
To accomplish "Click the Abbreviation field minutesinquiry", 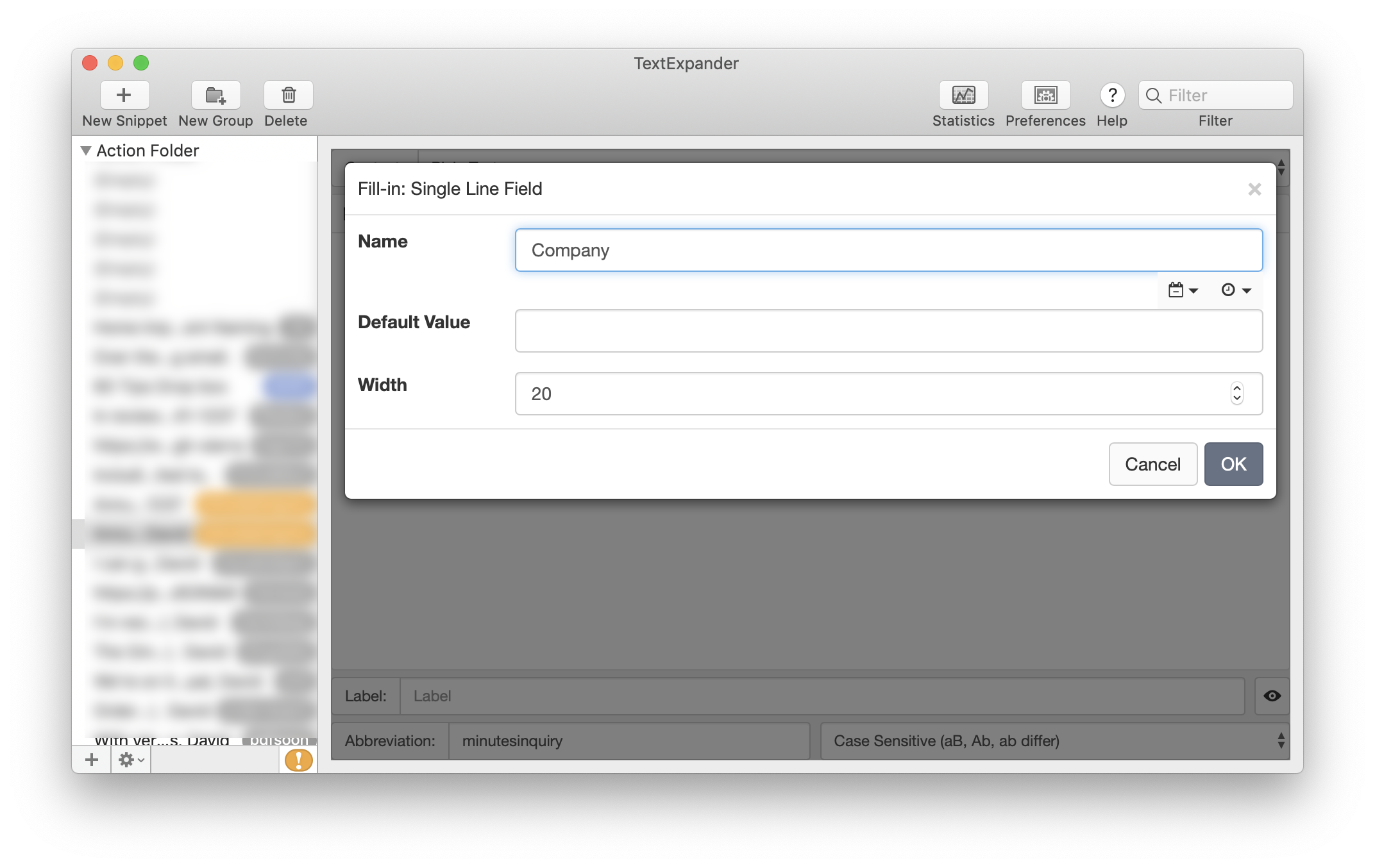I will (x=628, y=741).
